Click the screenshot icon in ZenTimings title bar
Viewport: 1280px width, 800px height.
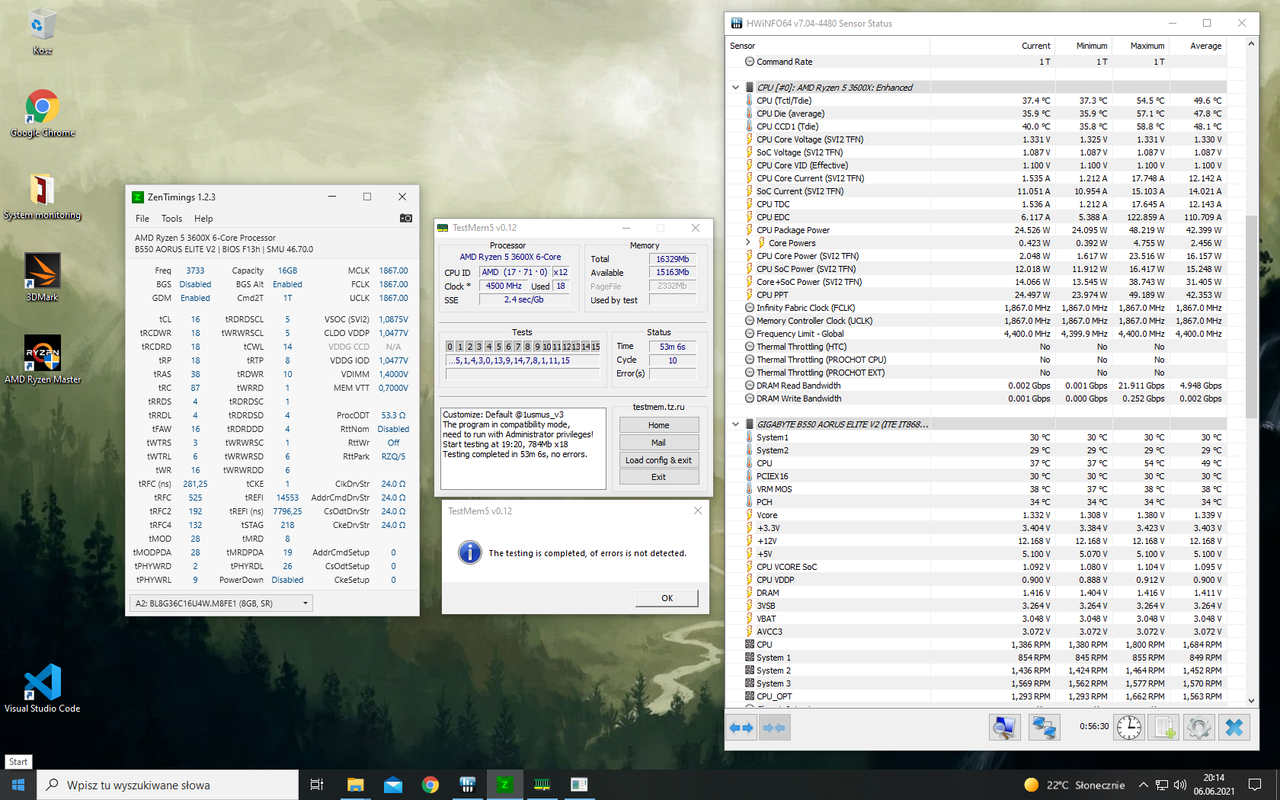click(x=405, y=218)
